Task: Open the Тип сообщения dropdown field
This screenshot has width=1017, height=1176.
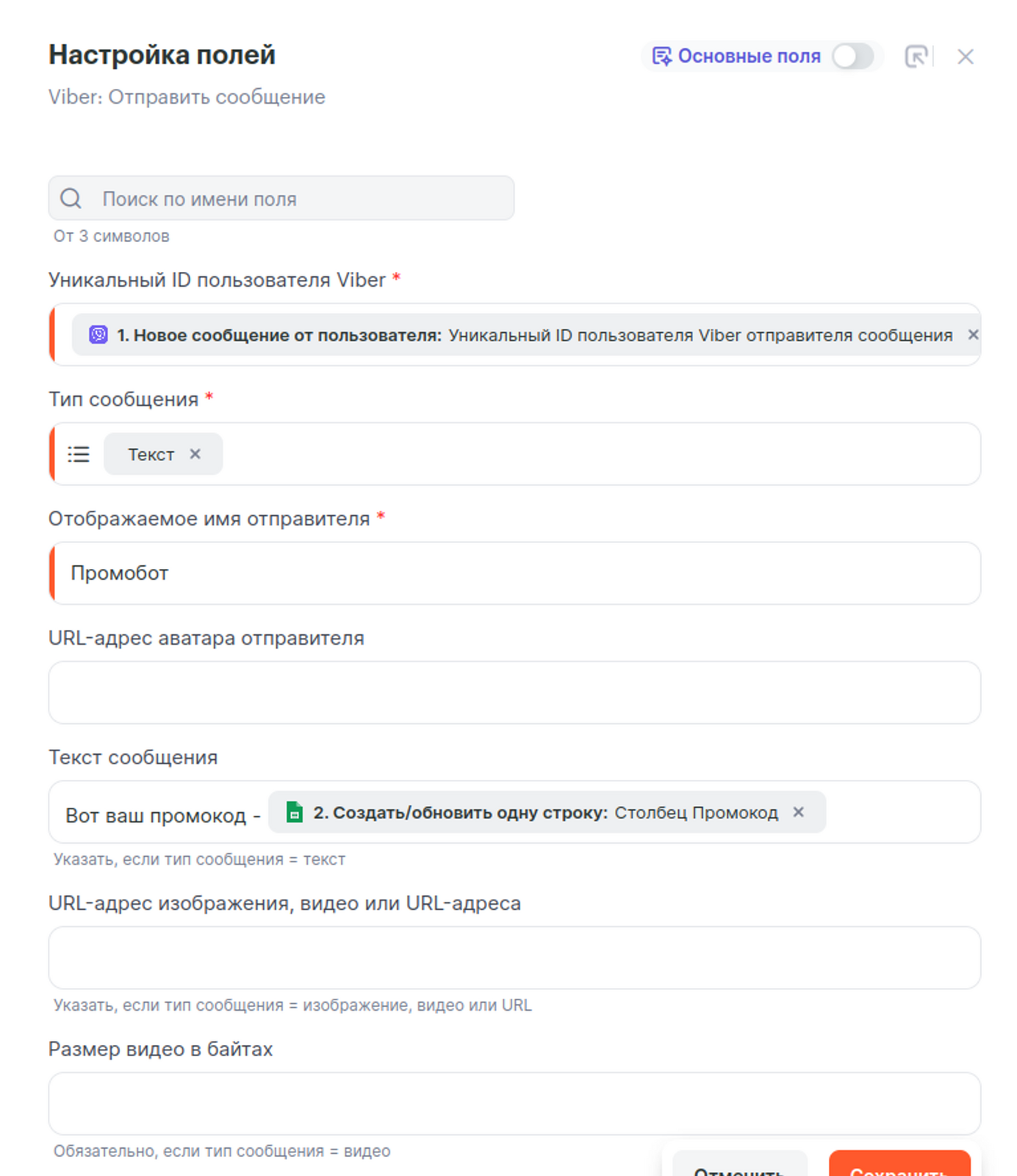Action: tap(588, 454)
